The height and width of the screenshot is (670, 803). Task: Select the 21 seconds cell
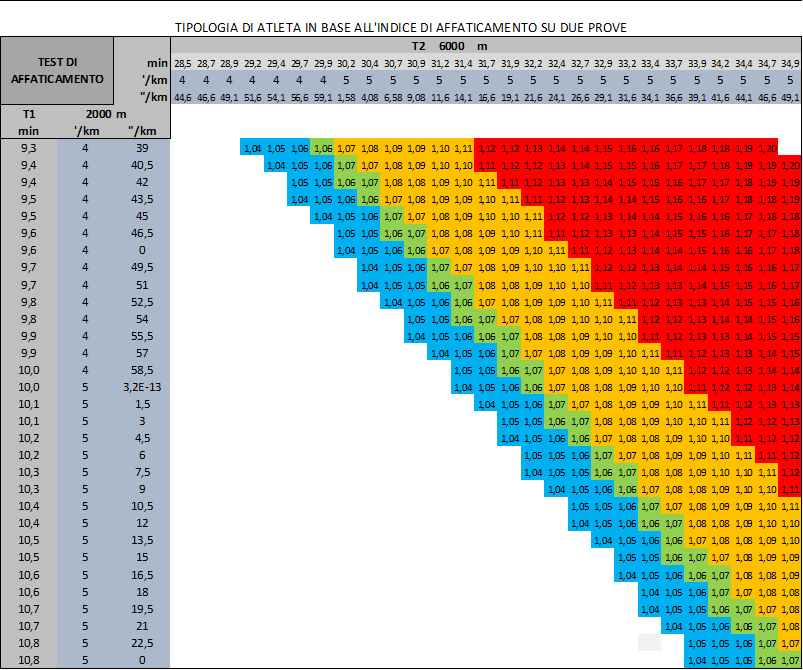click(142, 626)
